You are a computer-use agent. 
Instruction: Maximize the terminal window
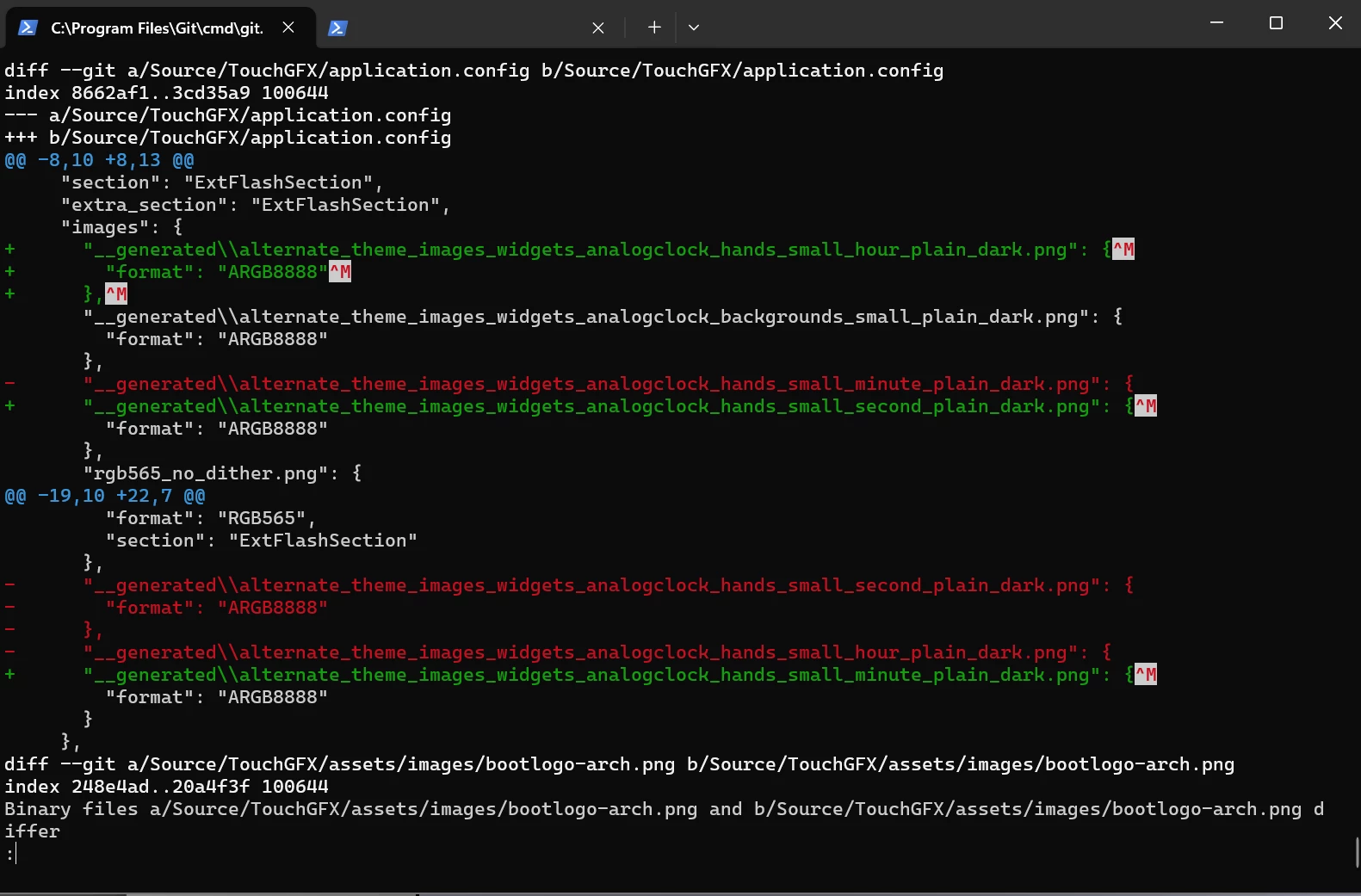pos(1276,23)
